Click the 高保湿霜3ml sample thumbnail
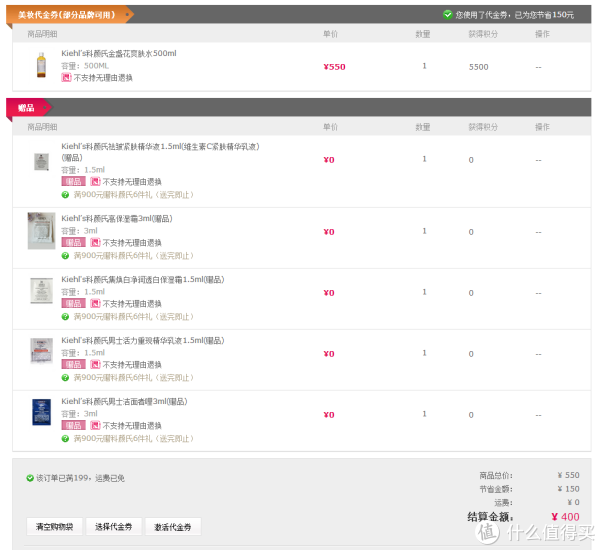 pyautogui.click(x=41, y=231)
